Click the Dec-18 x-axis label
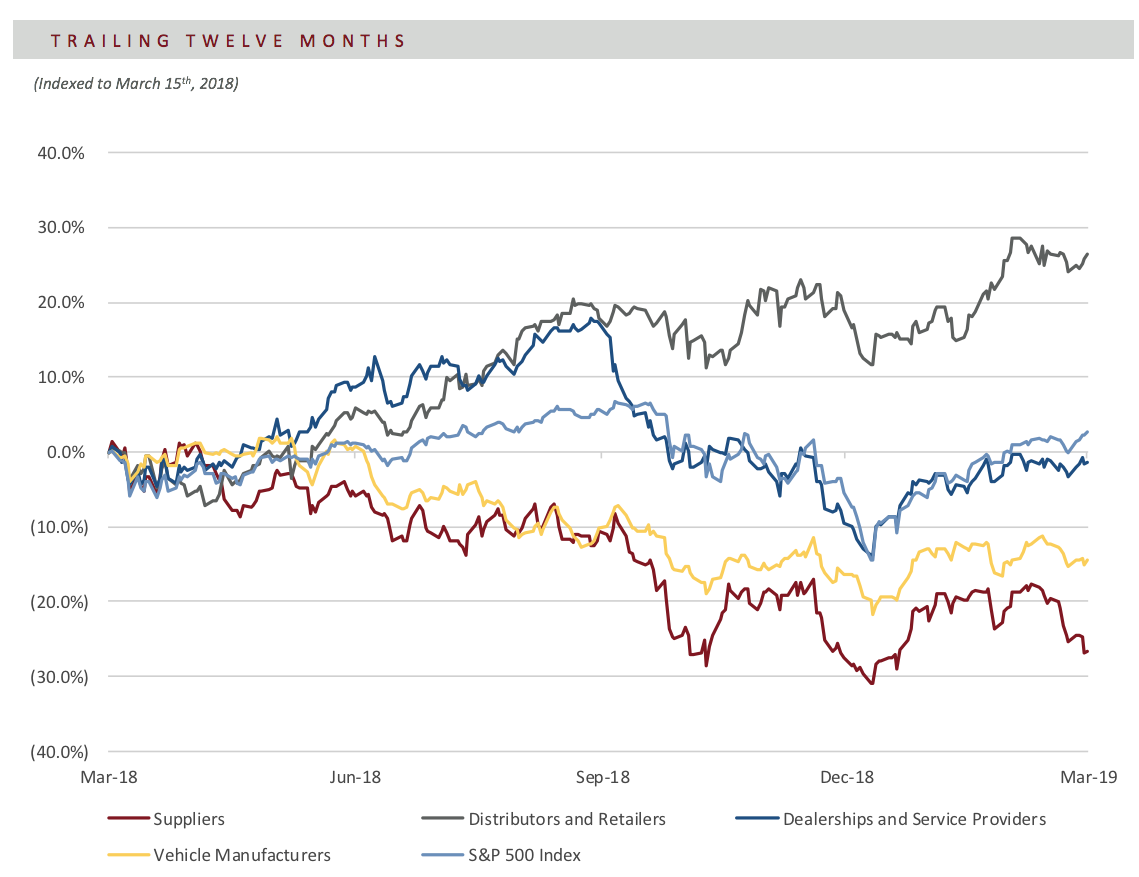This screenshot has height=877, width=1139. tap(846, 777)
